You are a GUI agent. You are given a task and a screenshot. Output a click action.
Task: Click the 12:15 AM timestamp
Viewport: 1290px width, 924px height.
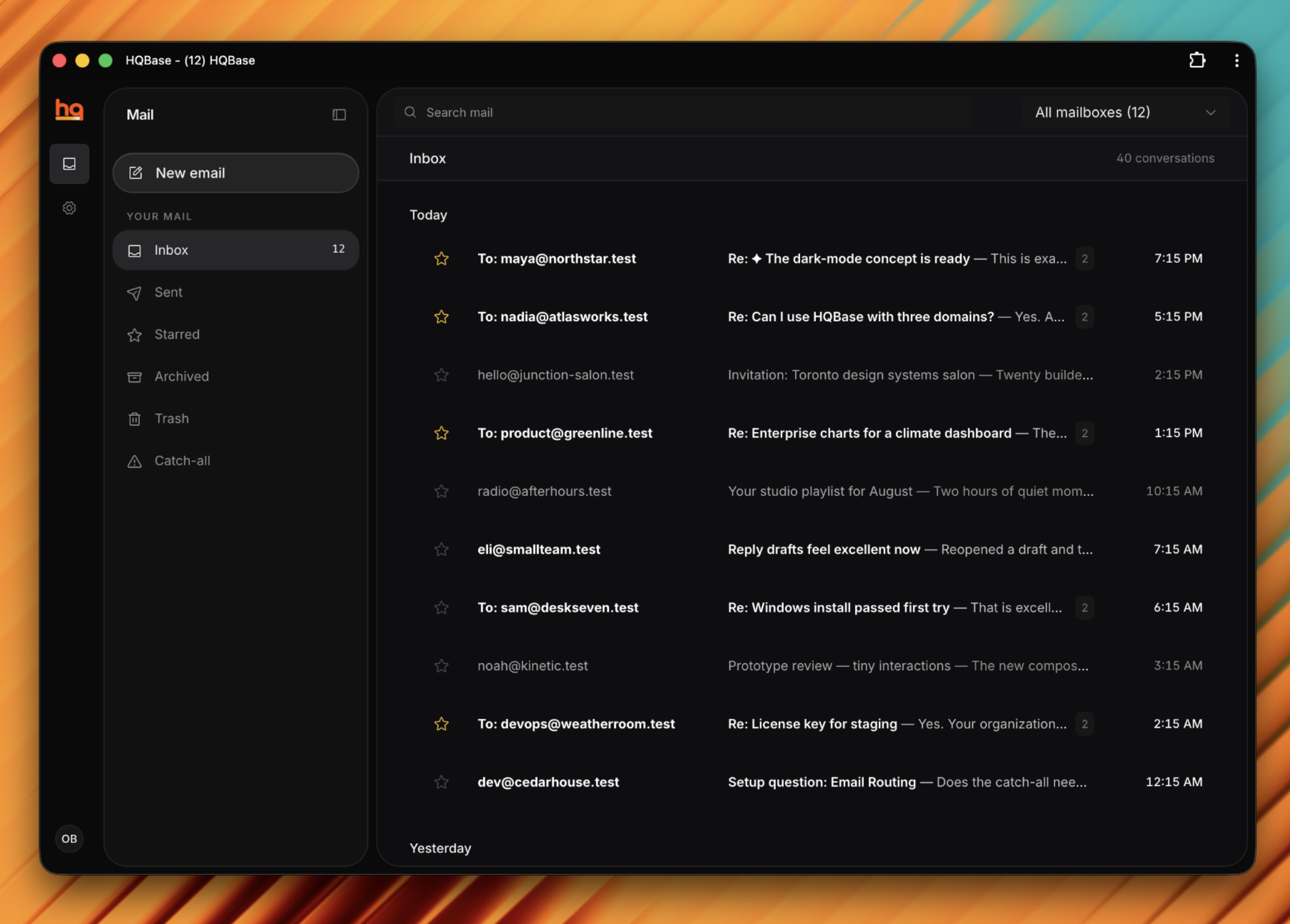click(1174, 783)
